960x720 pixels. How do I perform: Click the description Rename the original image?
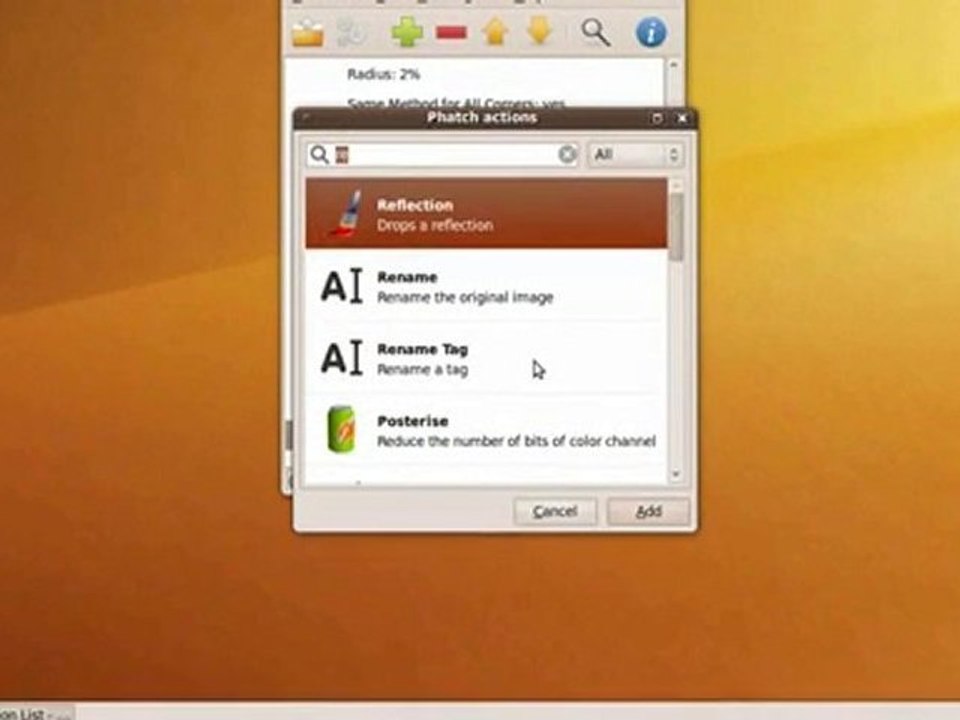point(465,298)
